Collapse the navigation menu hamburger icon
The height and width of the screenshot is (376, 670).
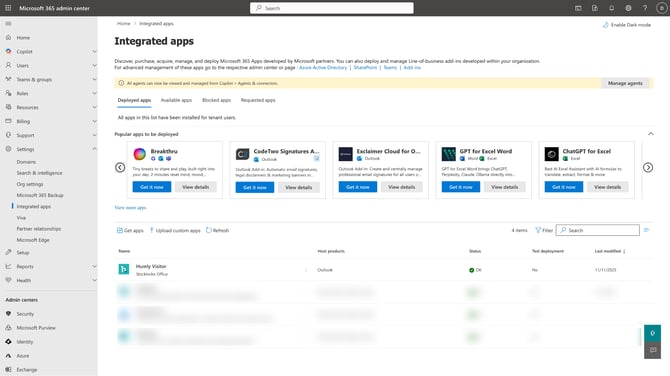tap(9, 24)
